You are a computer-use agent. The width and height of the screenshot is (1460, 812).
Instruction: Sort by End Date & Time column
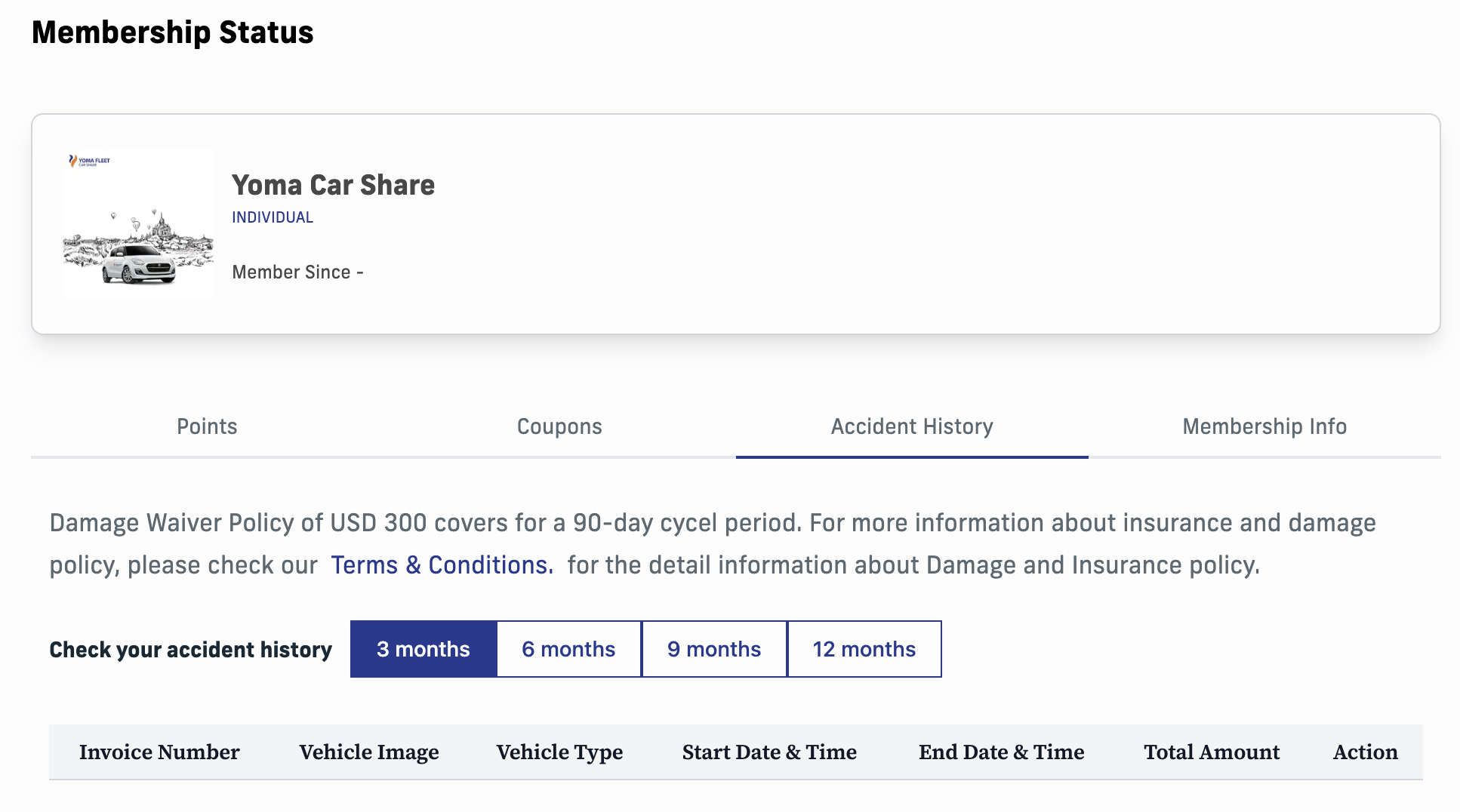[x=1001, y=752]
